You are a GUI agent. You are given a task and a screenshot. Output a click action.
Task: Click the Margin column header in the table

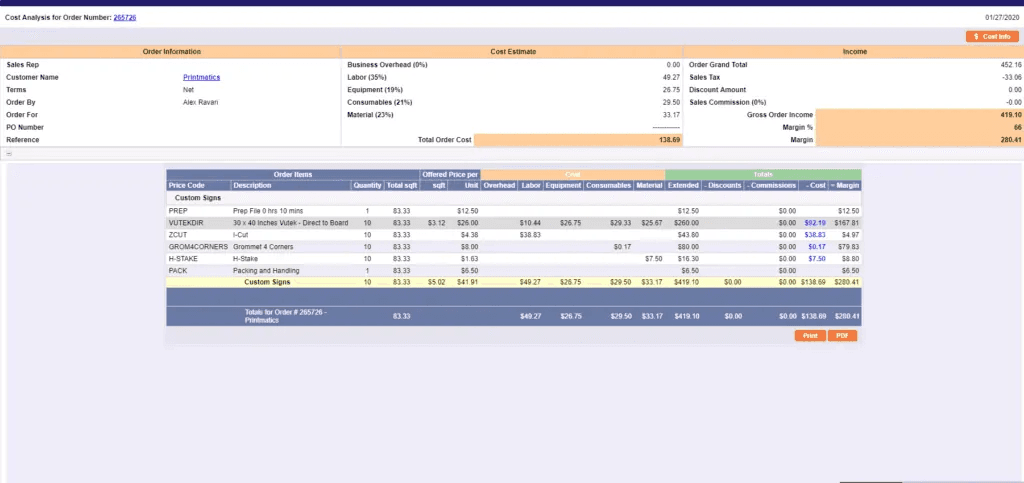pos(844,185)
